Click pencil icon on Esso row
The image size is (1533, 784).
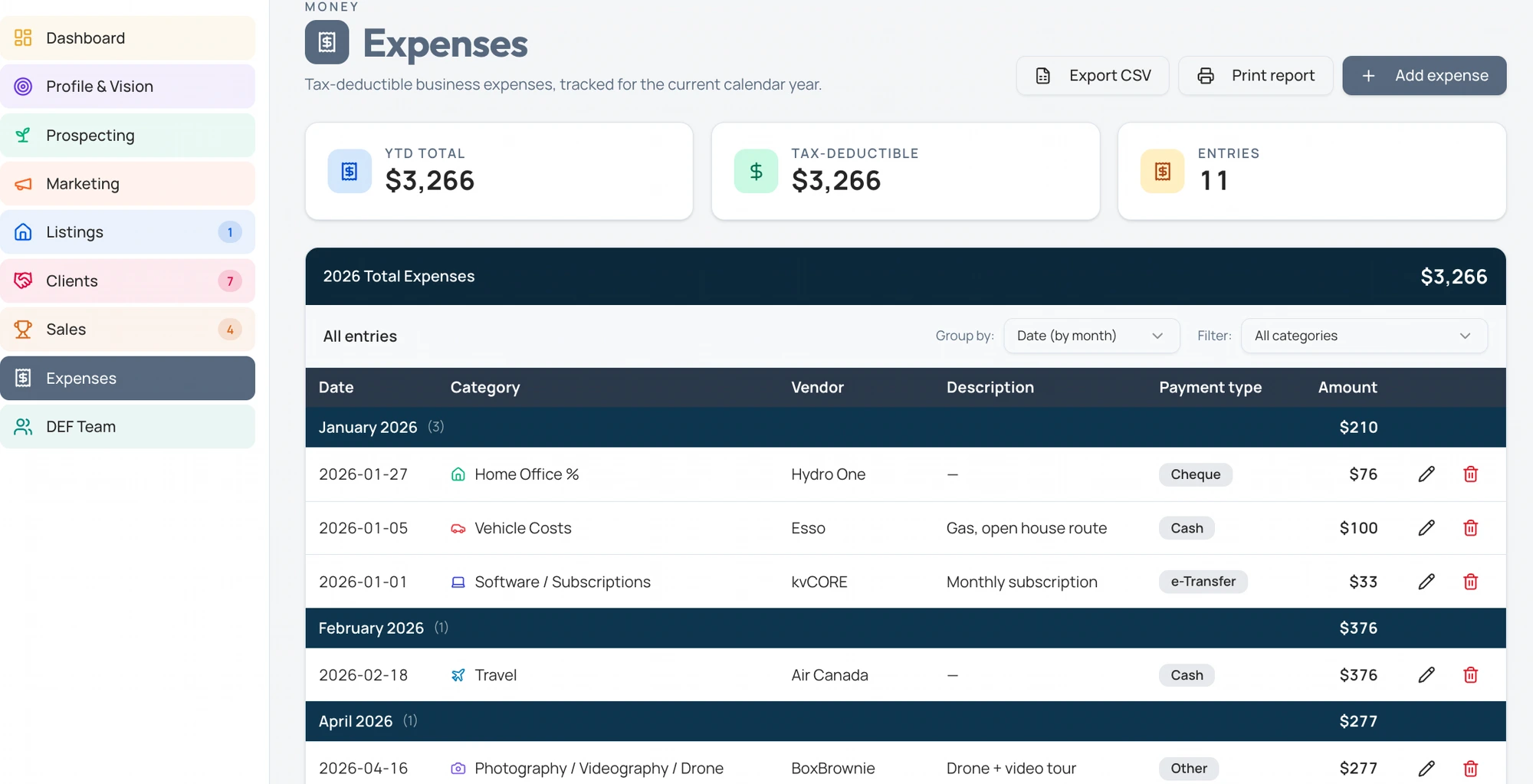pos(1426,528)
